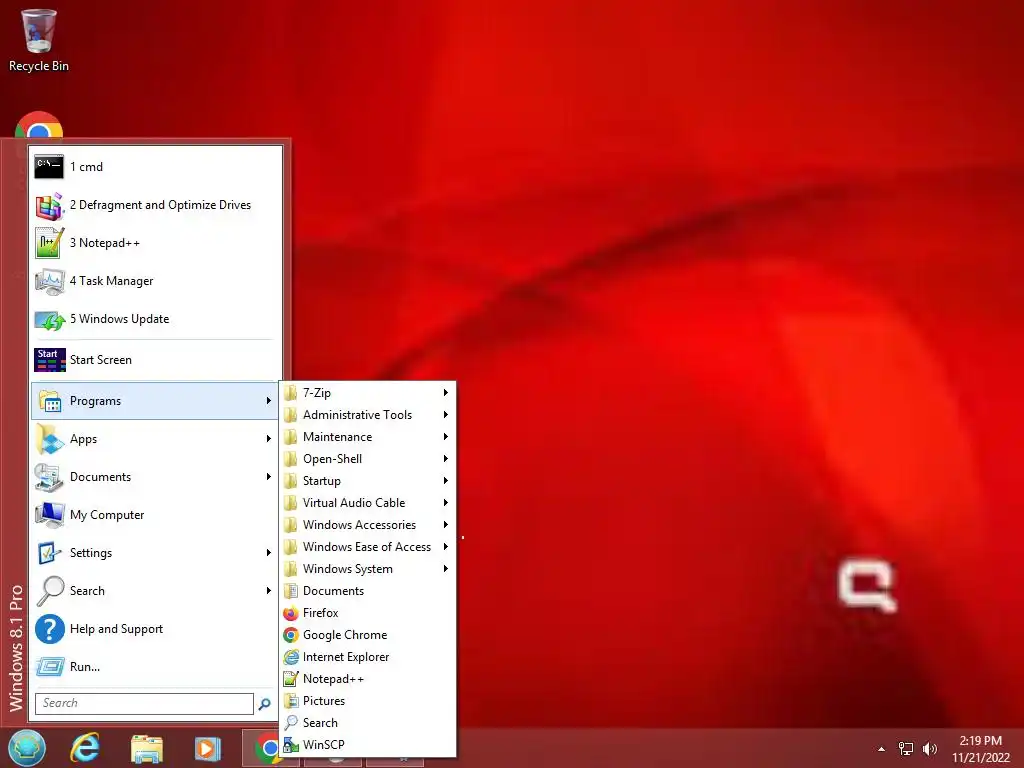This screenshot has width=1024, height=768.
Task: Open the Documents item in the start menu
Action: pyautogui.click(x=155, y=477)
